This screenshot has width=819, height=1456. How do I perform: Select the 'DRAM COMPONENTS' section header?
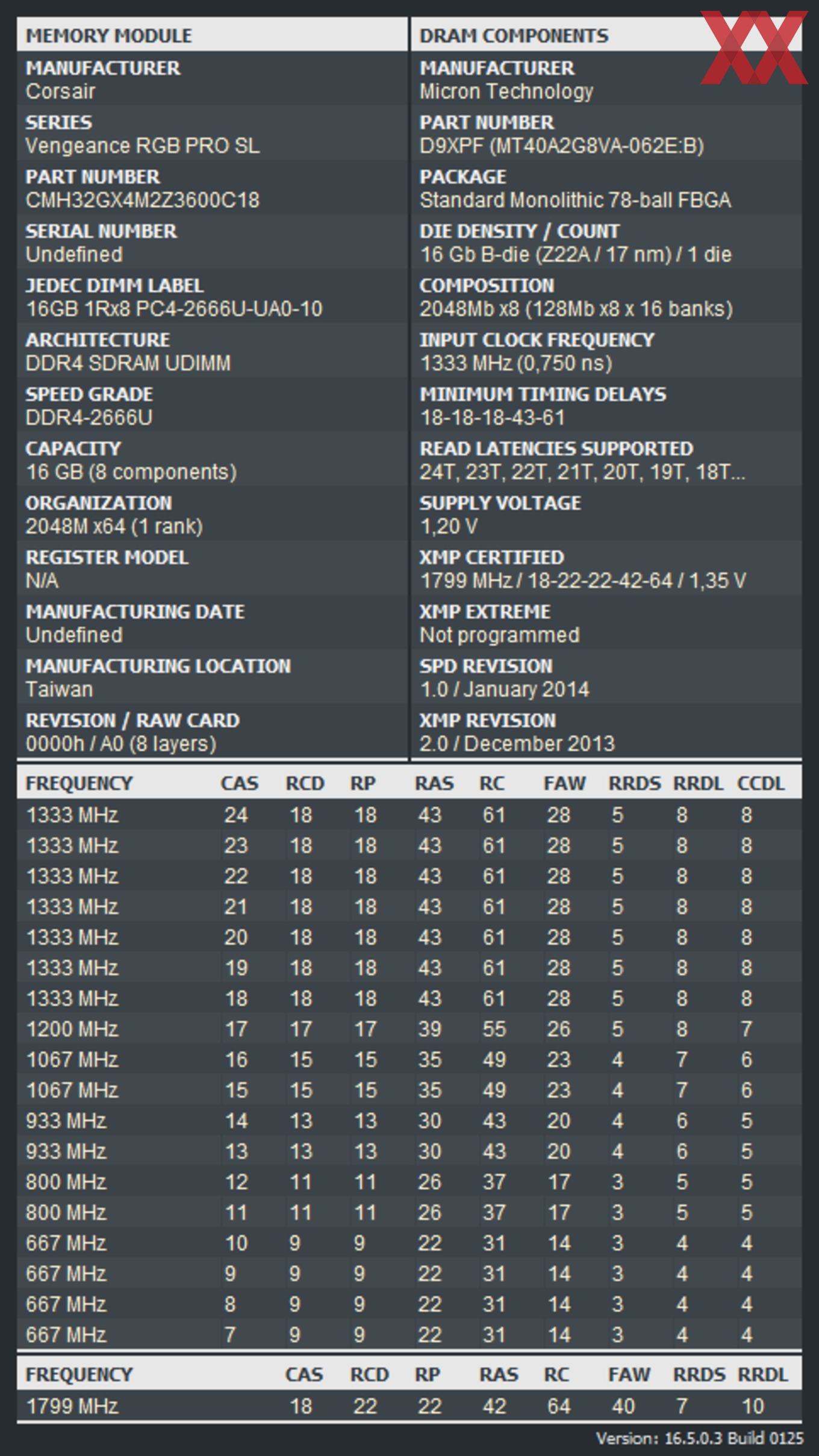click(x=606, y=35)
